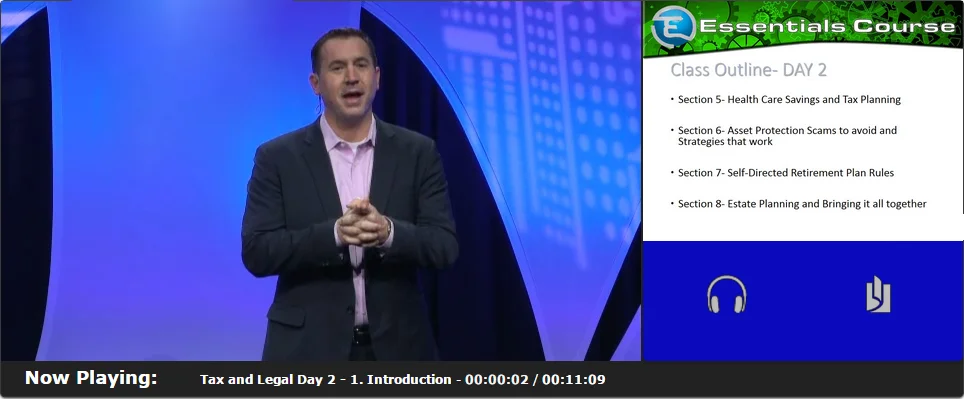The width and height of the screenshot is (964, 399).
Task: Click the Tax and Legal Day 2 title
Action: click(x=403, y=379)
